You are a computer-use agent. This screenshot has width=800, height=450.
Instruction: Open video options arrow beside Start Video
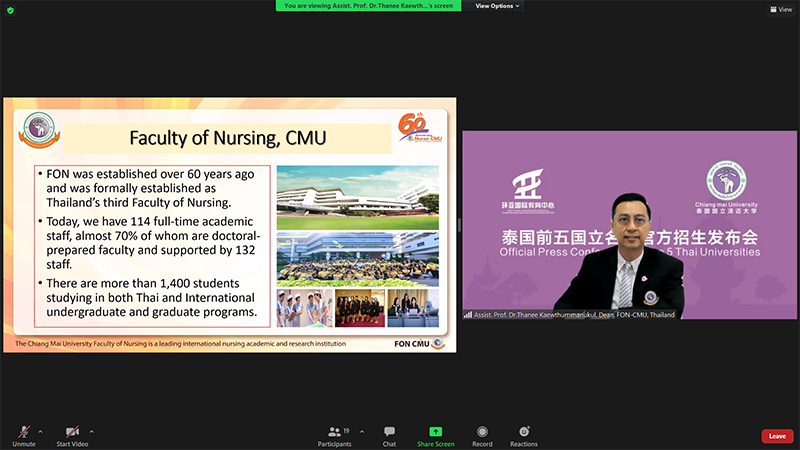pos(91,432)
